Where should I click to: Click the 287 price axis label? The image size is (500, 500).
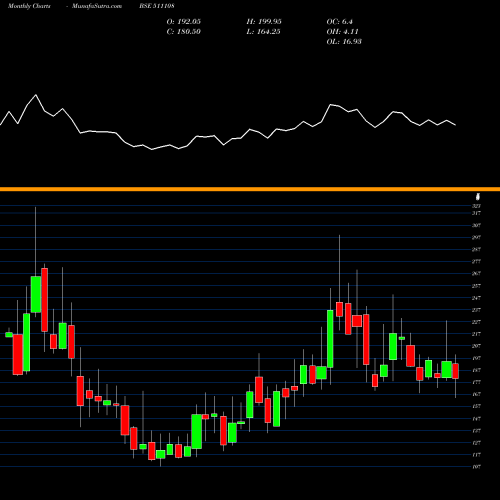tap(476, 249)
